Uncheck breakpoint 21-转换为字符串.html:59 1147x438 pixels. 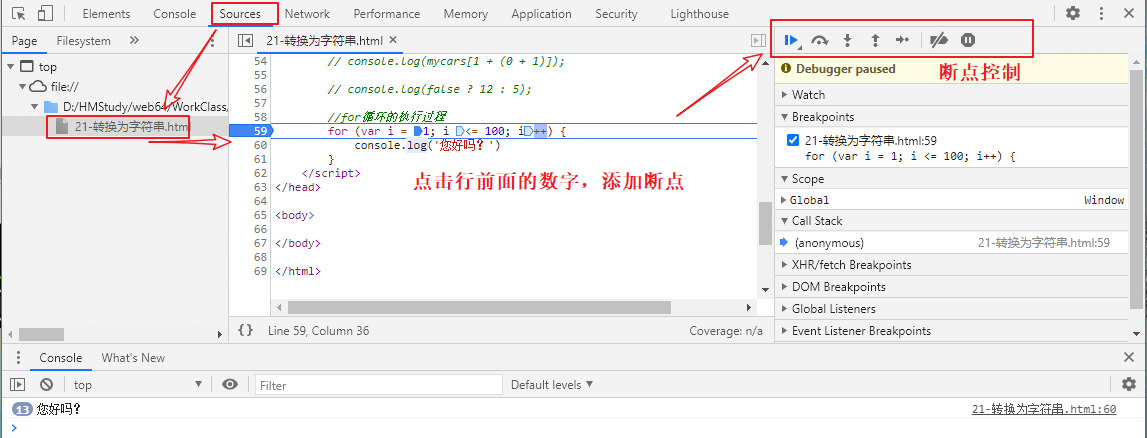(793, 140)
